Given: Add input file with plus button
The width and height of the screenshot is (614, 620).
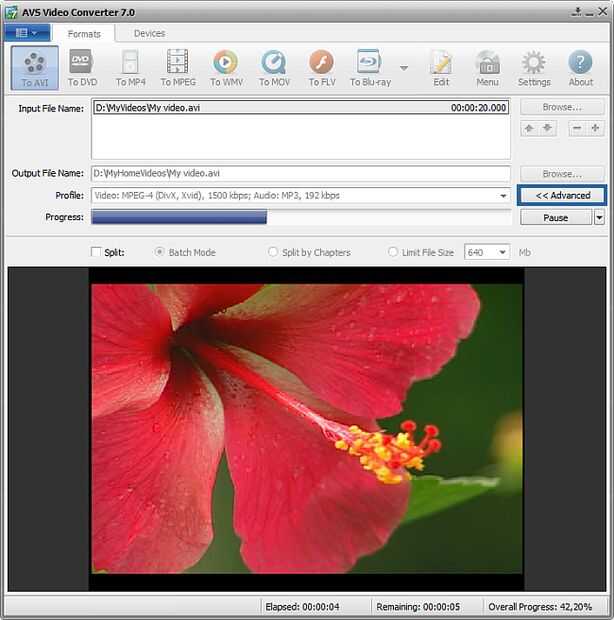Looking at the screenshot, I should (x=595, y=128).
